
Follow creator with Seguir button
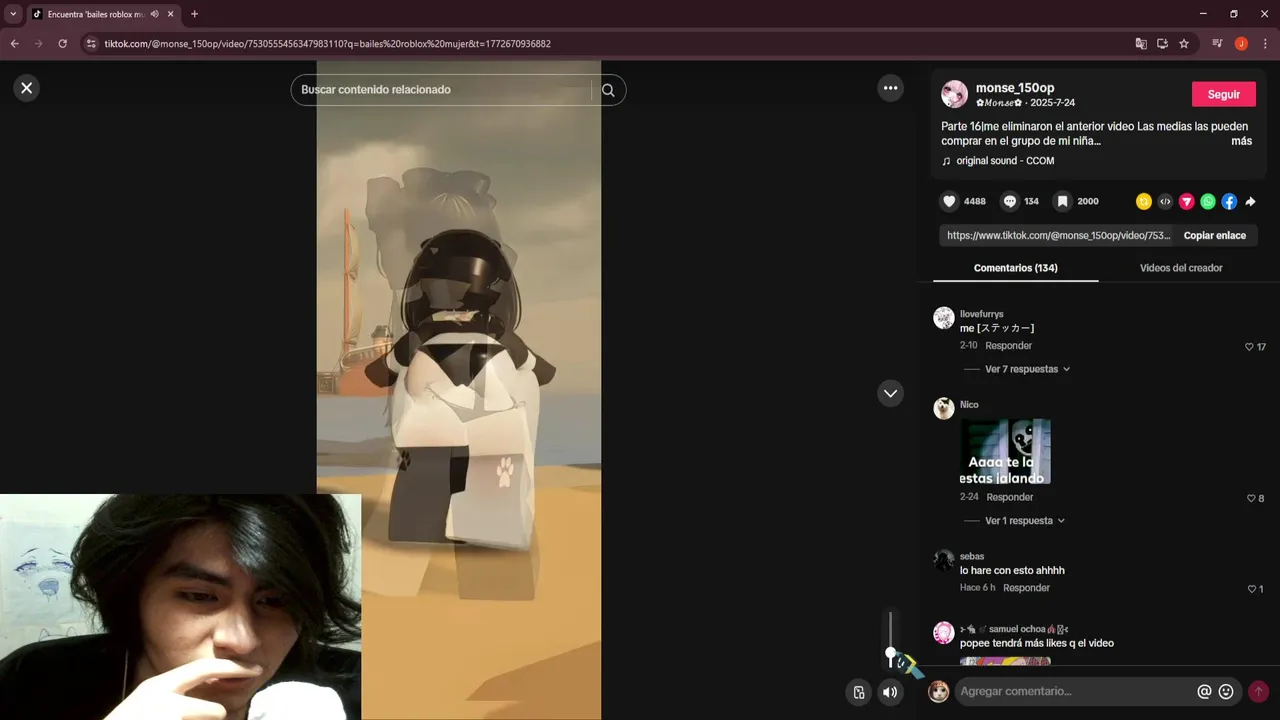tap(1223, 94)
